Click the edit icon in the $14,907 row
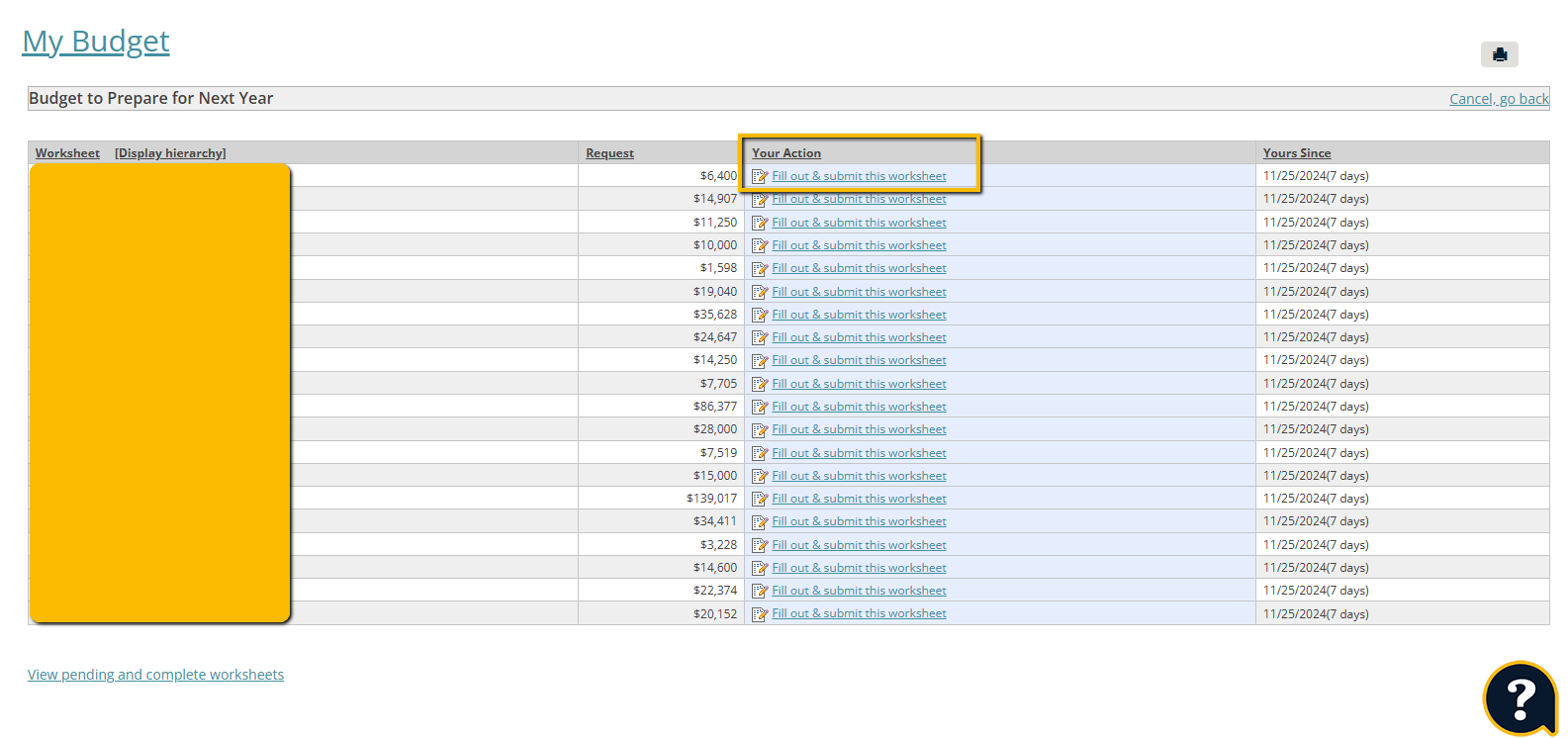This screenshot has height=738, width=1568. (760, 200)
